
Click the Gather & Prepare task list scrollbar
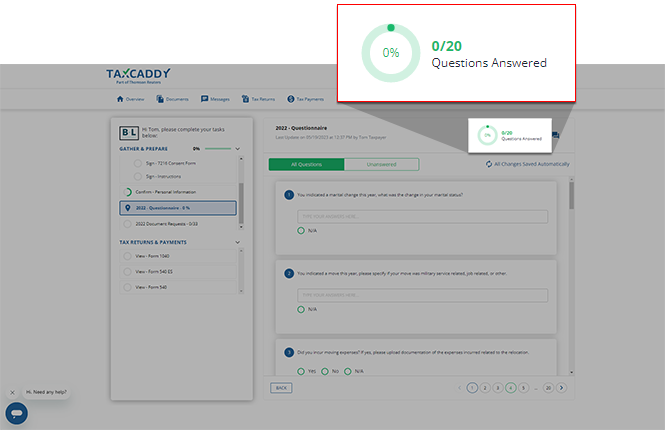point(241,203)
